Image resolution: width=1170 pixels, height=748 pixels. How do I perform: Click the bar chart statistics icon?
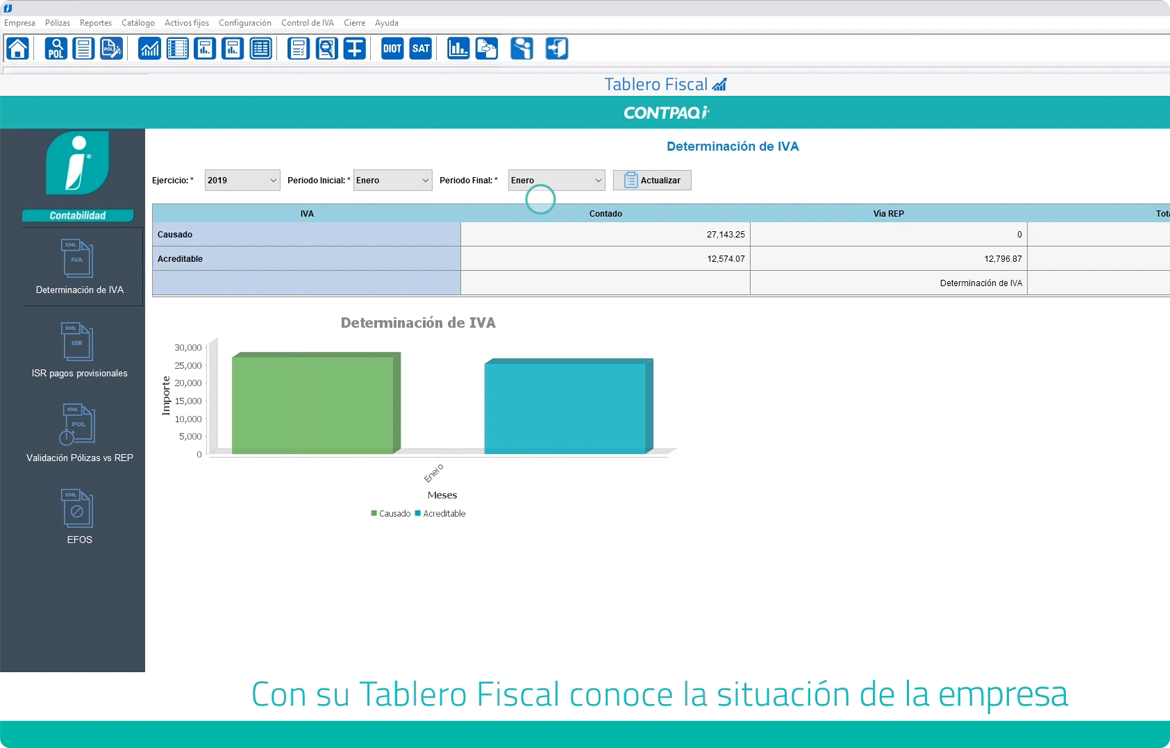[458, 47]
